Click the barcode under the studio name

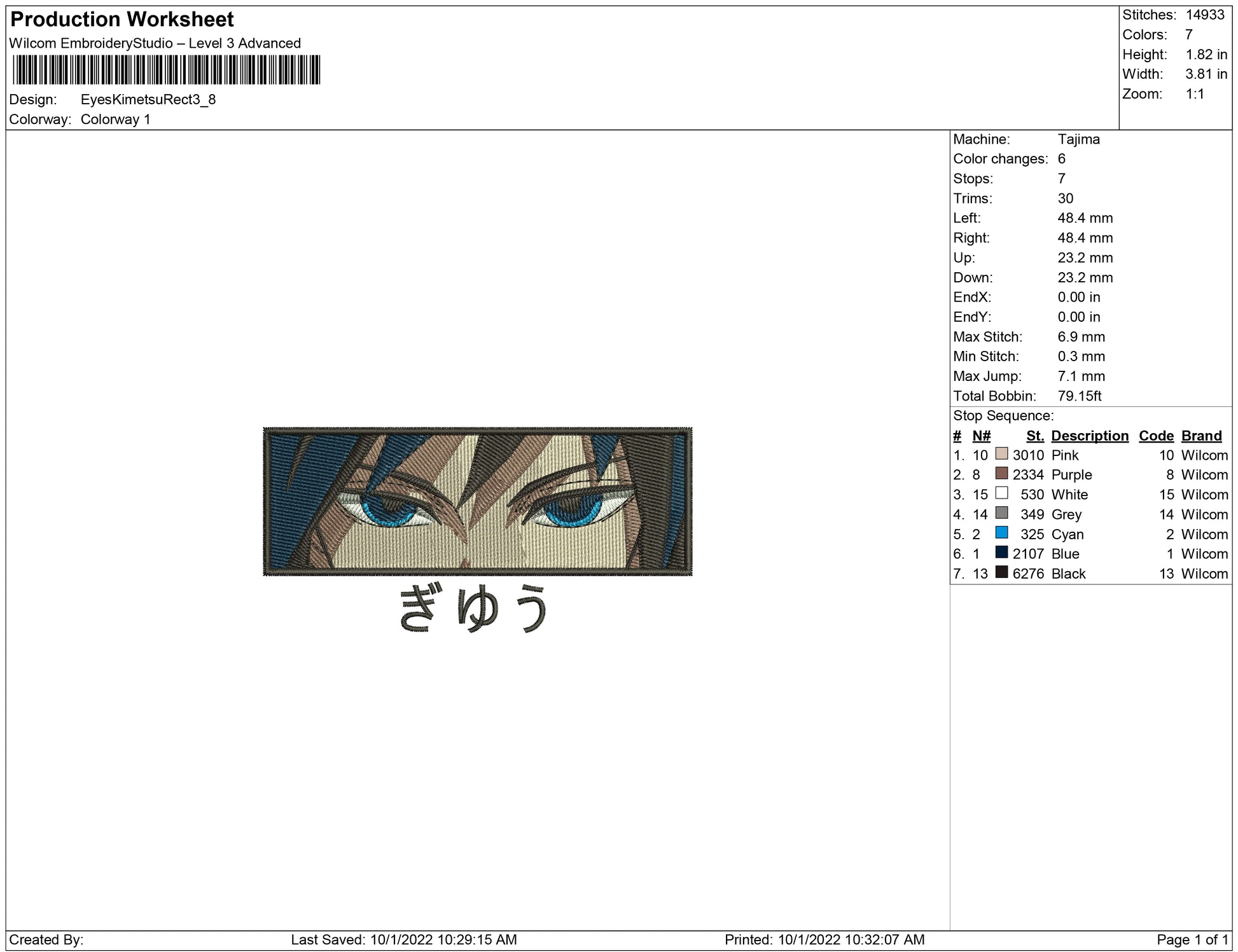coord(166,70)
